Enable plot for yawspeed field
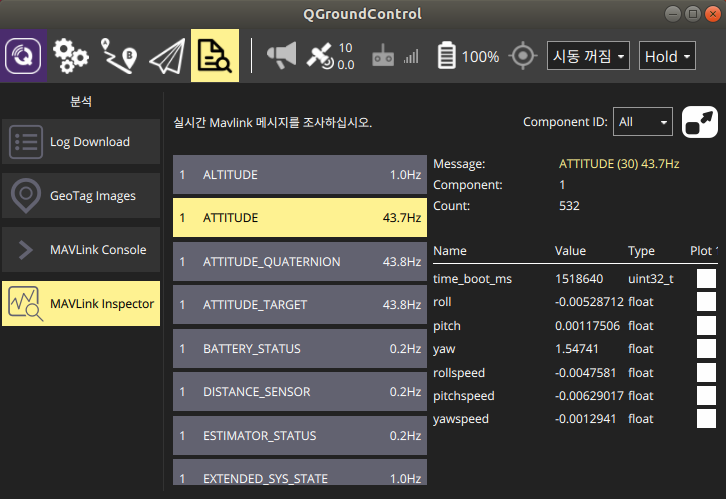This screenshot has width=726, height=499. point(706,419)
